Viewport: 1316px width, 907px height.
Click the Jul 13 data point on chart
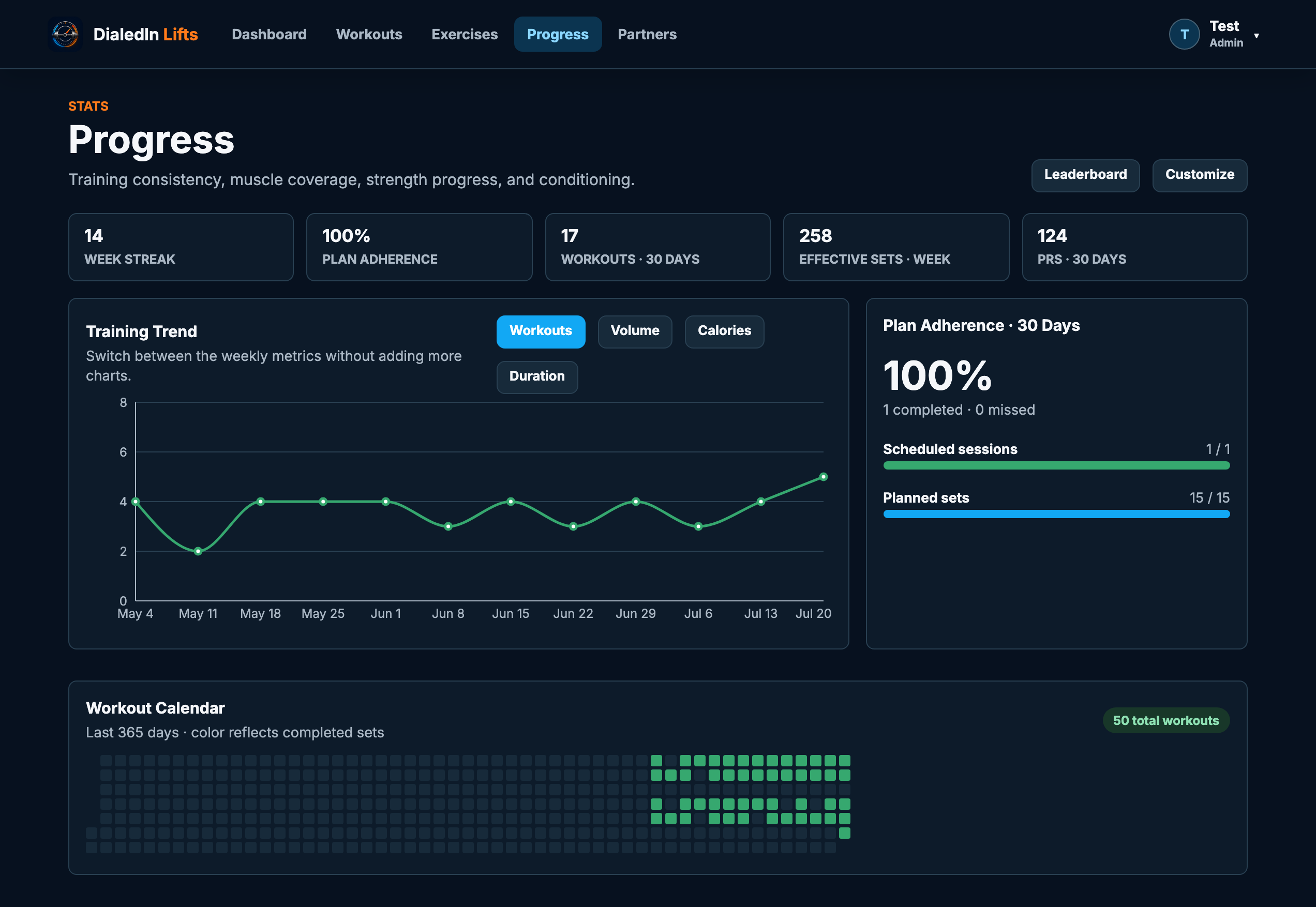pos(760,501)
